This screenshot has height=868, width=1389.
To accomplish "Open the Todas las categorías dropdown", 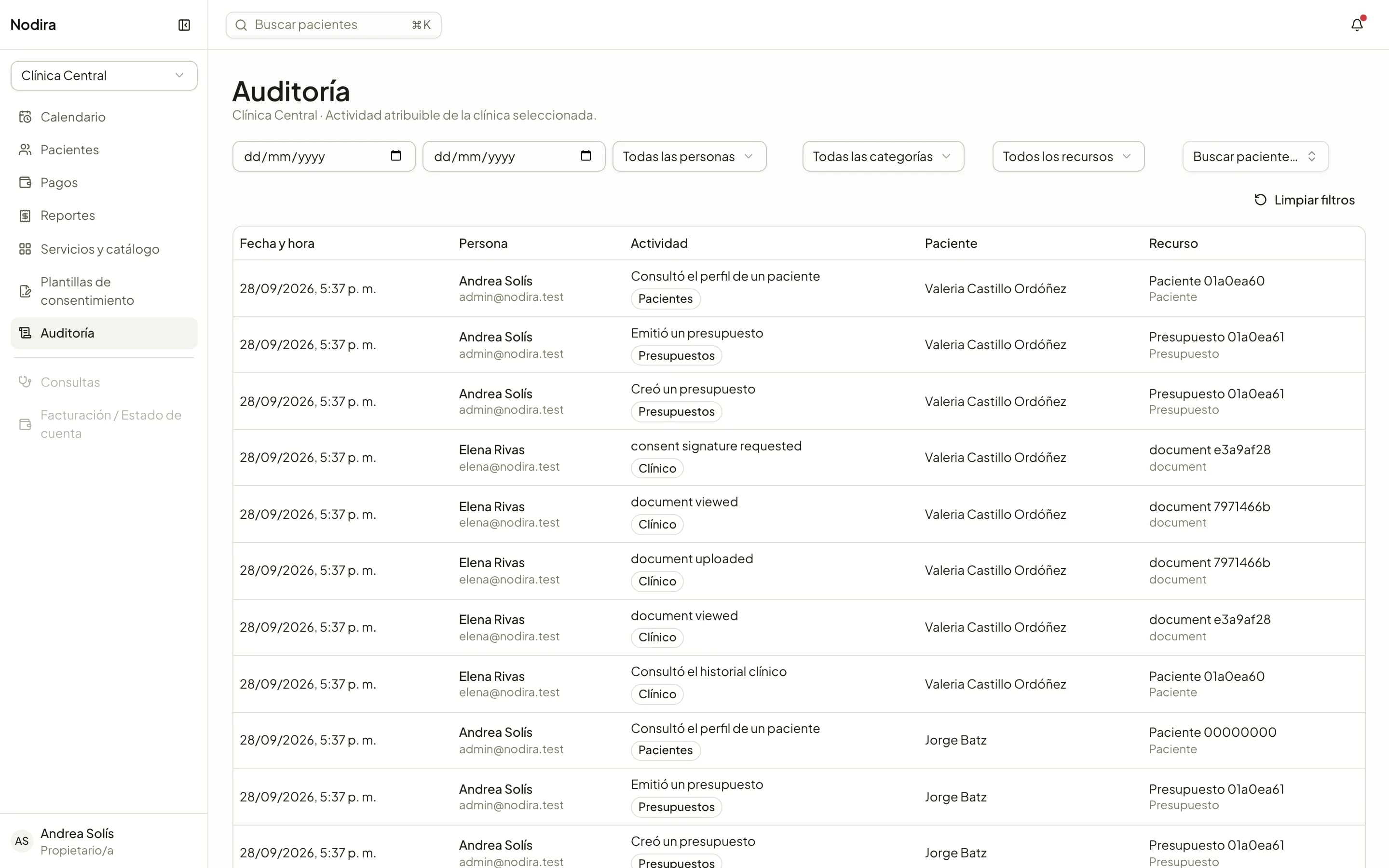I will 883,156.
